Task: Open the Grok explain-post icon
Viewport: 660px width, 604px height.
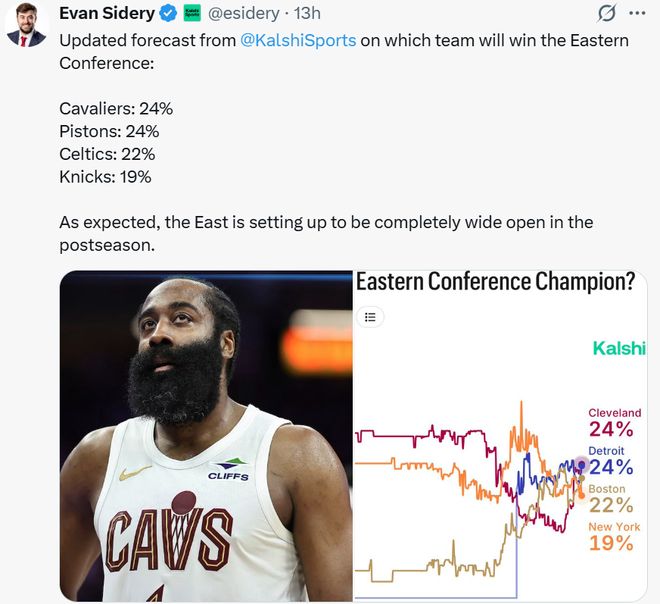Action: pyautogui.click(x=606, y=13)
